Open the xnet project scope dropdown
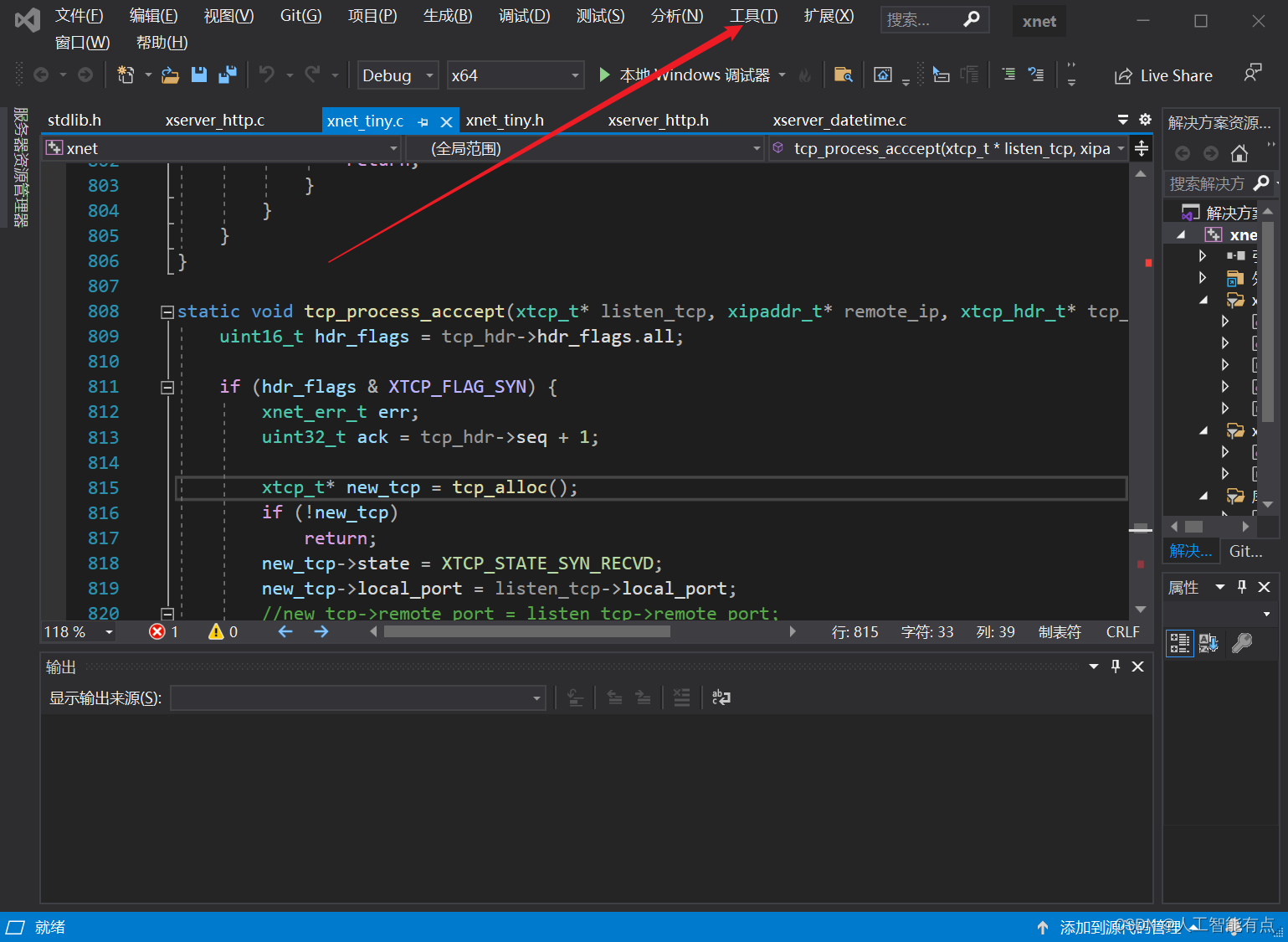Viewport: 1288px width, 942px height. [223, 148]
